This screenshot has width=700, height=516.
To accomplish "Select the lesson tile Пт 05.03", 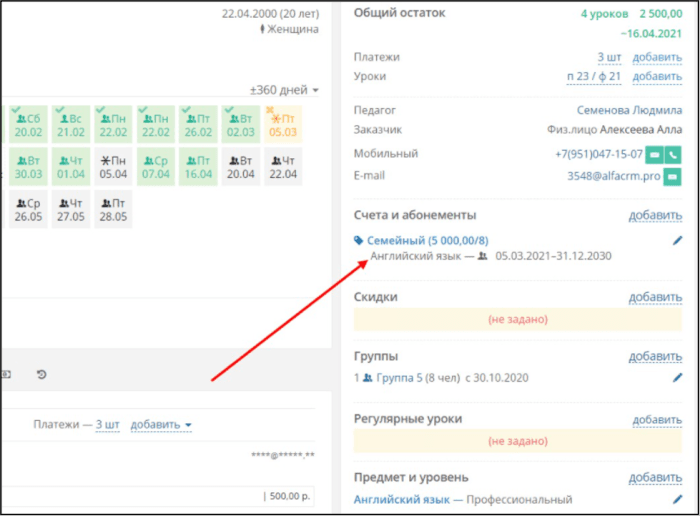I will coord(283,125).
